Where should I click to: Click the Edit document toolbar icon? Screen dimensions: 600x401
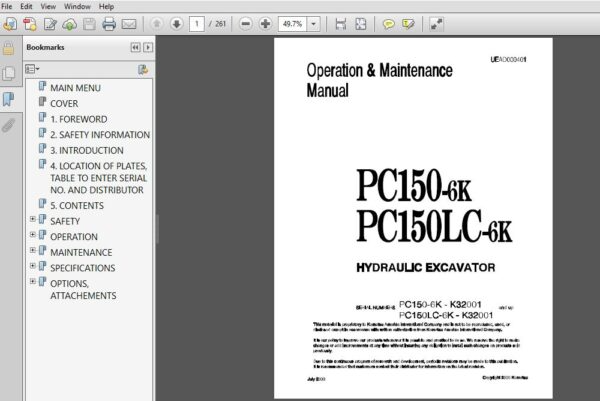coord(50,24)
